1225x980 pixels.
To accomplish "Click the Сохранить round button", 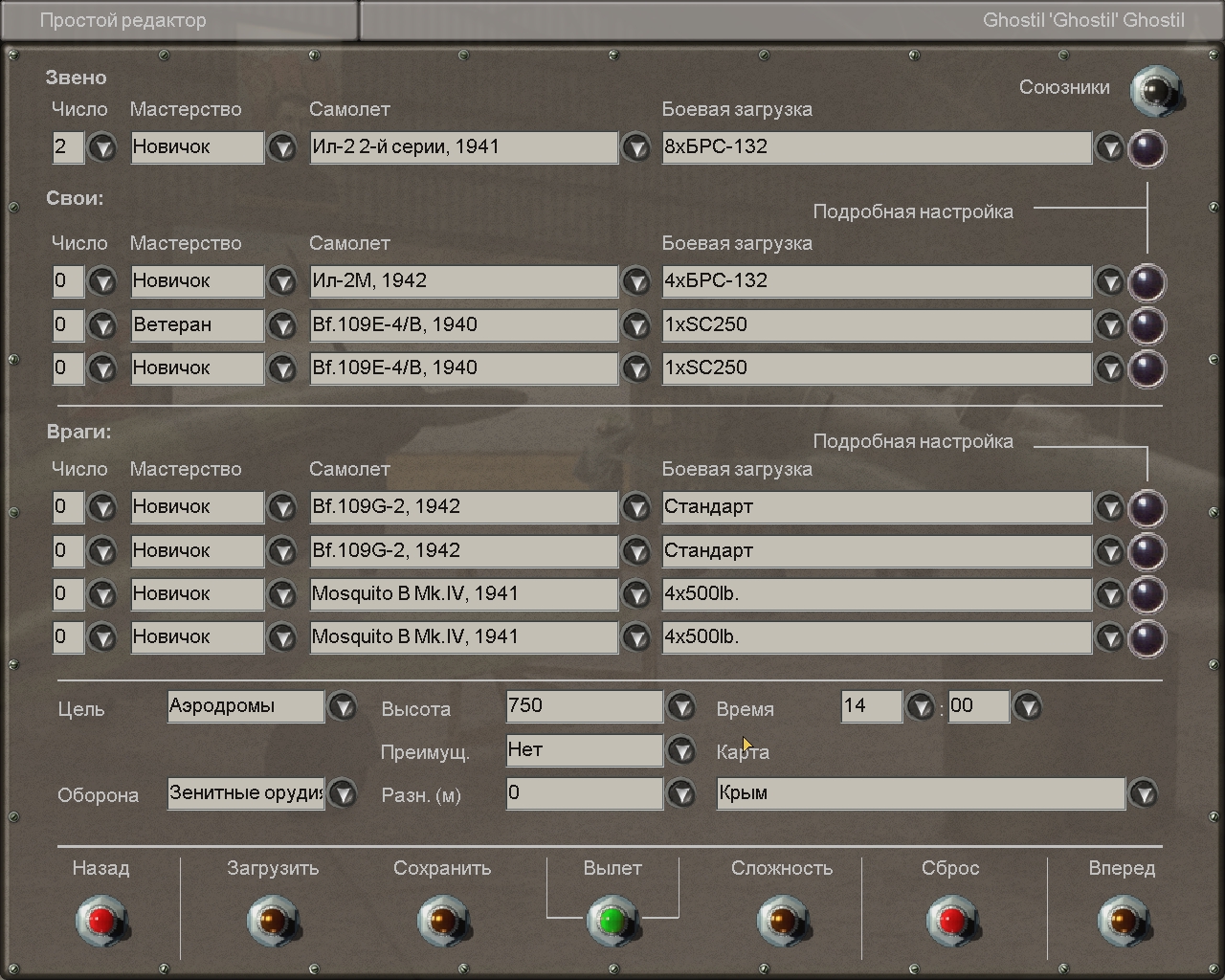I will [442, 921].
